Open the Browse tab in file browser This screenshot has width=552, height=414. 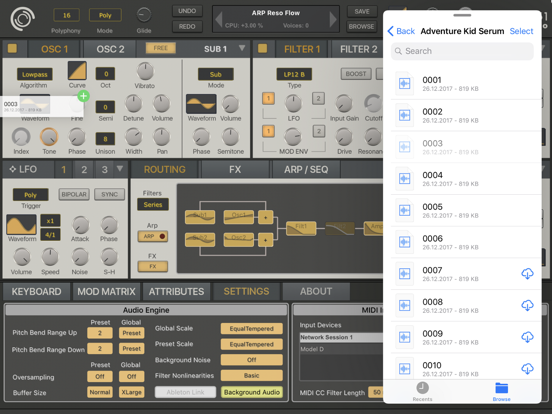tap(501, 391)
